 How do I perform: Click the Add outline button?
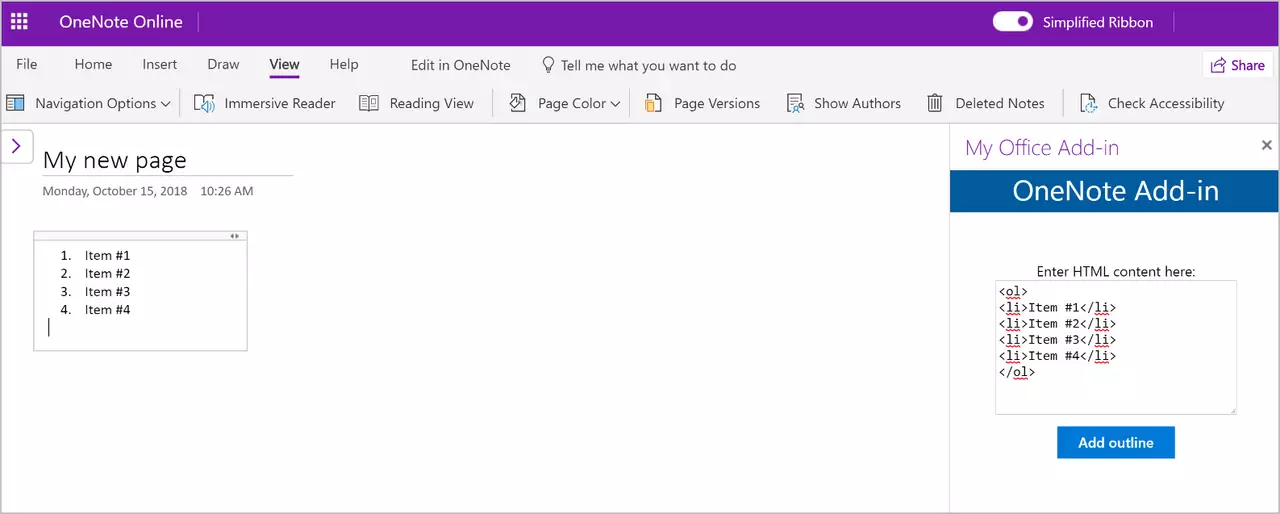click(x=1115, y=443)
